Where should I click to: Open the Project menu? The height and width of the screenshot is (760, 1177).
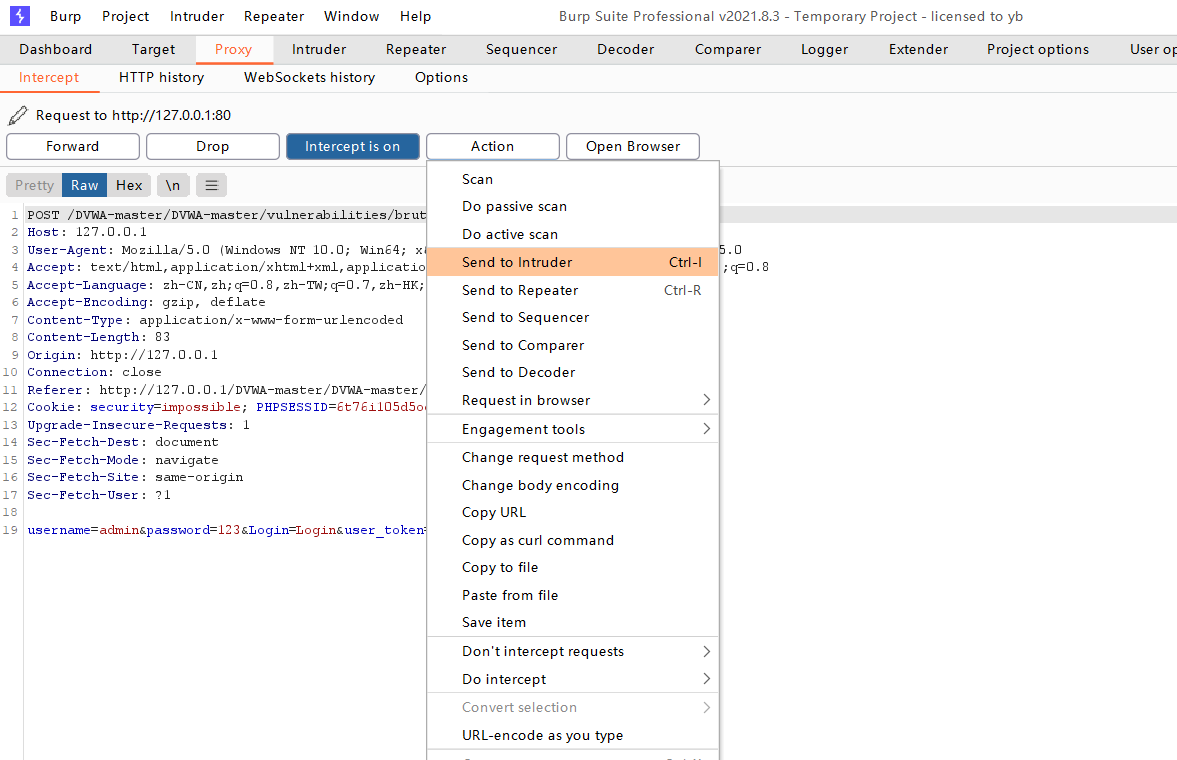click(125, 17)
